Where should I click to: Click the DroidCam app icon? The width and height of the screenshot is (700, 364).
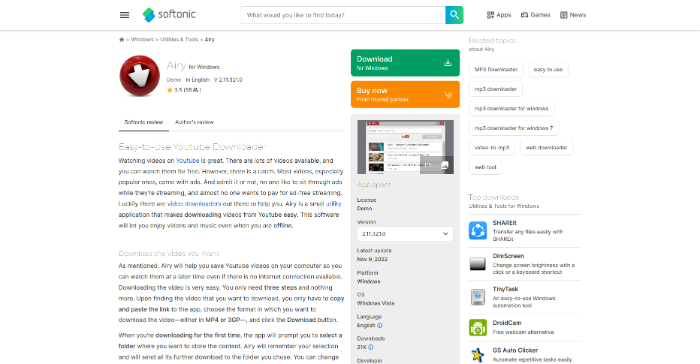tap(478, 327)
